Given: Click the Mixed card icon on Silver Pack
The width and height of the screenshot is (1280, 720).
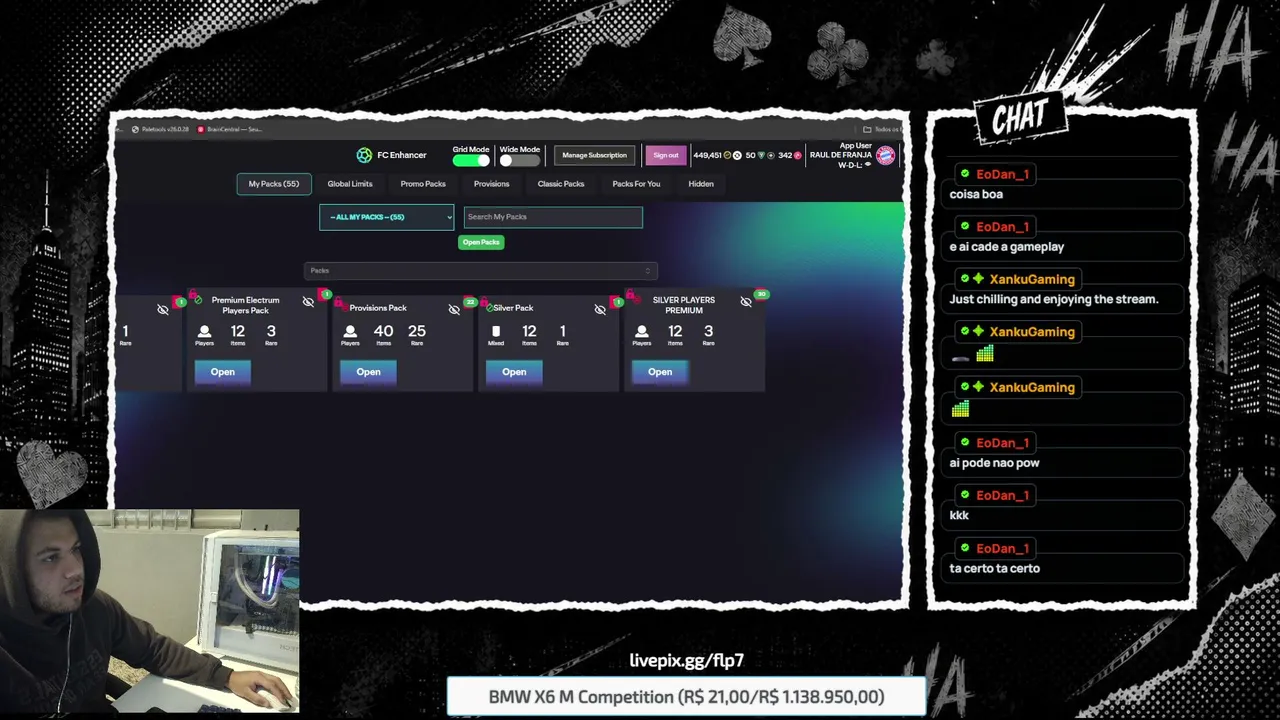Looking at the screenshot, I should coord(496,331).
